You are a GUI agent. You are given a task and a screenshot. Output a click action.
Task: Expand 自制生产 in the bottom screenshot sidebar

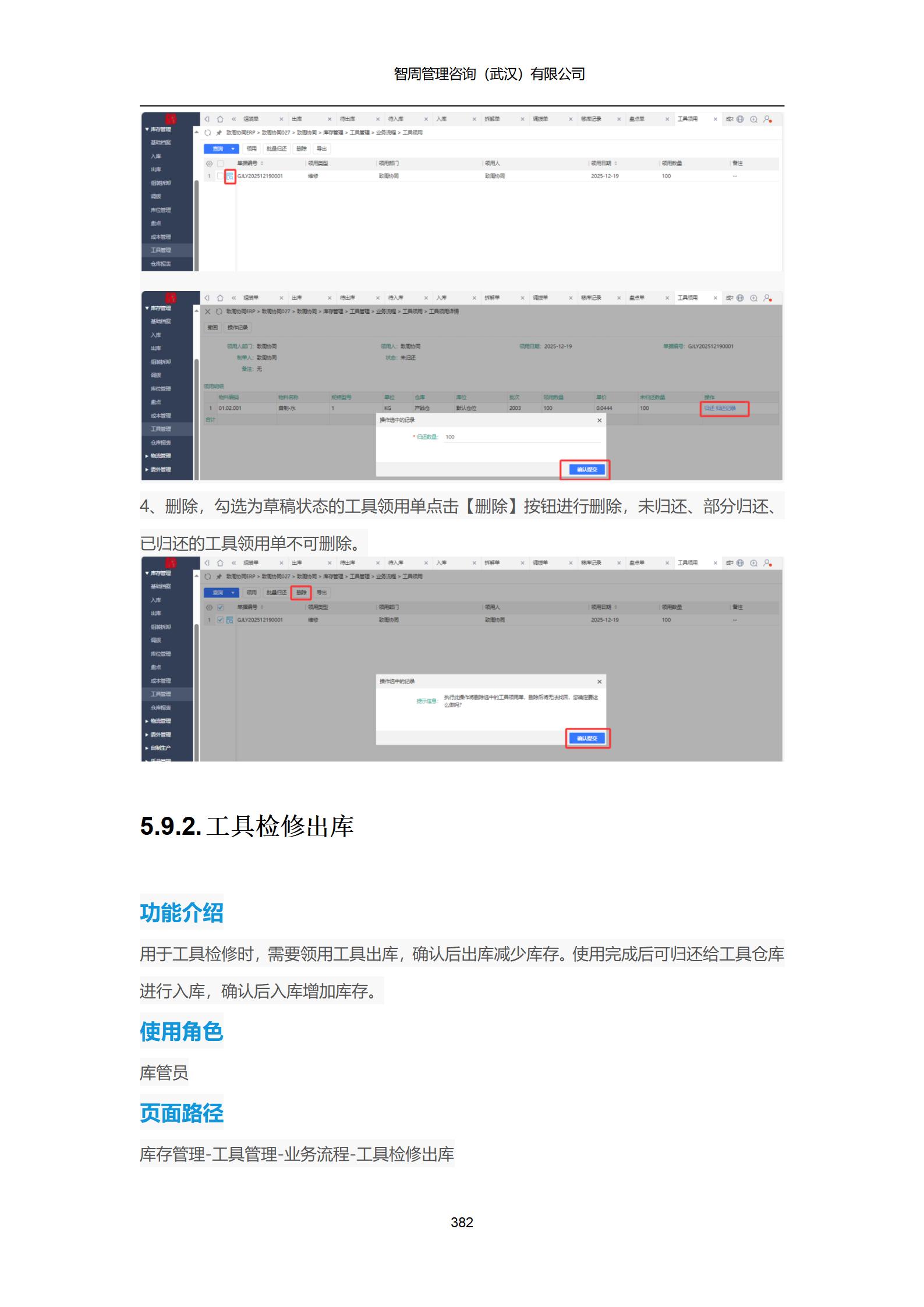pos(160,748)
